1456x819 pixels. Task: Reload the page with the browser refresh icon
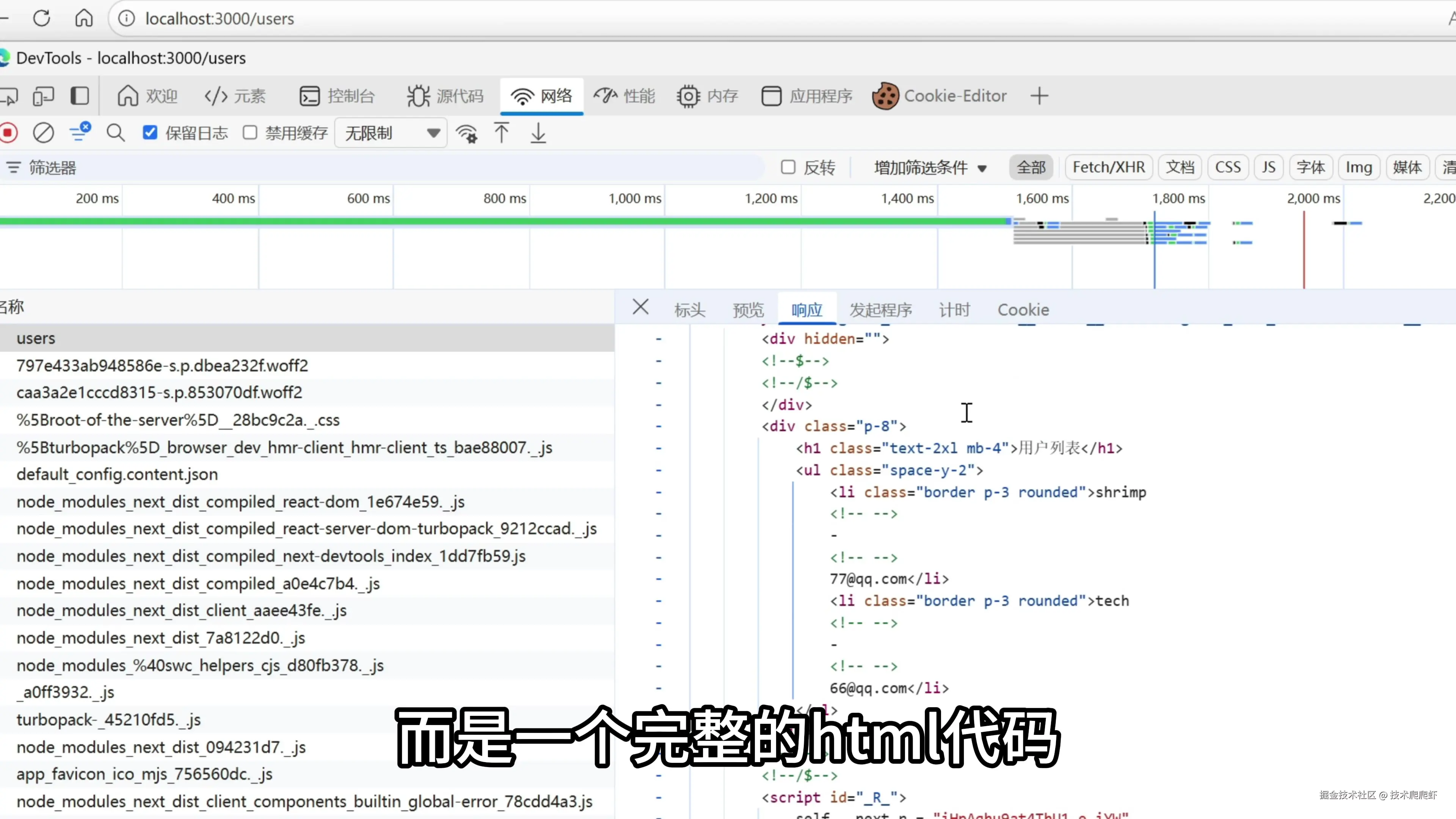(41, 19)
